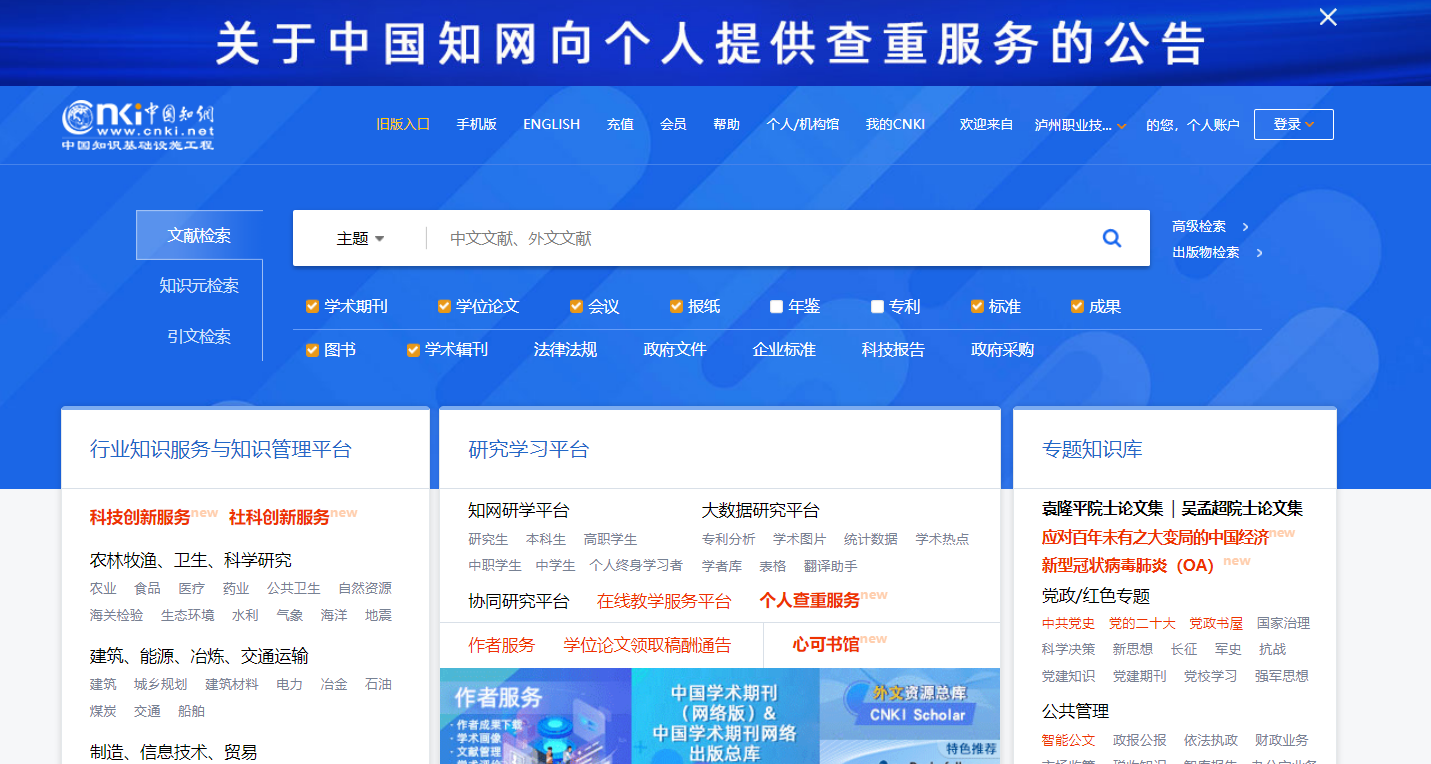Open the 个人查重服务 link
This screenshot has width=1431, height=764.
[809, 601]
